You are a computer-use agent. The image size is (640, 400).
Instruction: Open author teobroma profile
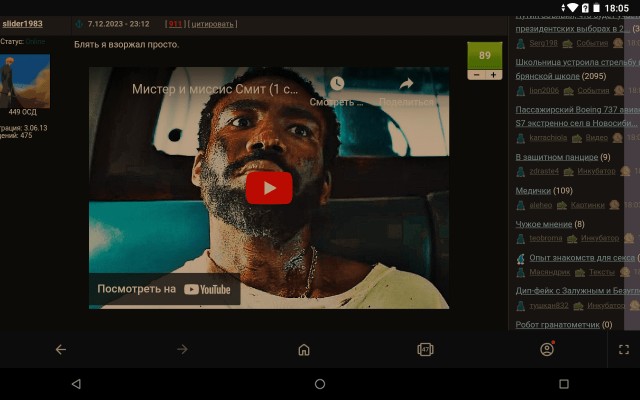click(x=546, y=238)
